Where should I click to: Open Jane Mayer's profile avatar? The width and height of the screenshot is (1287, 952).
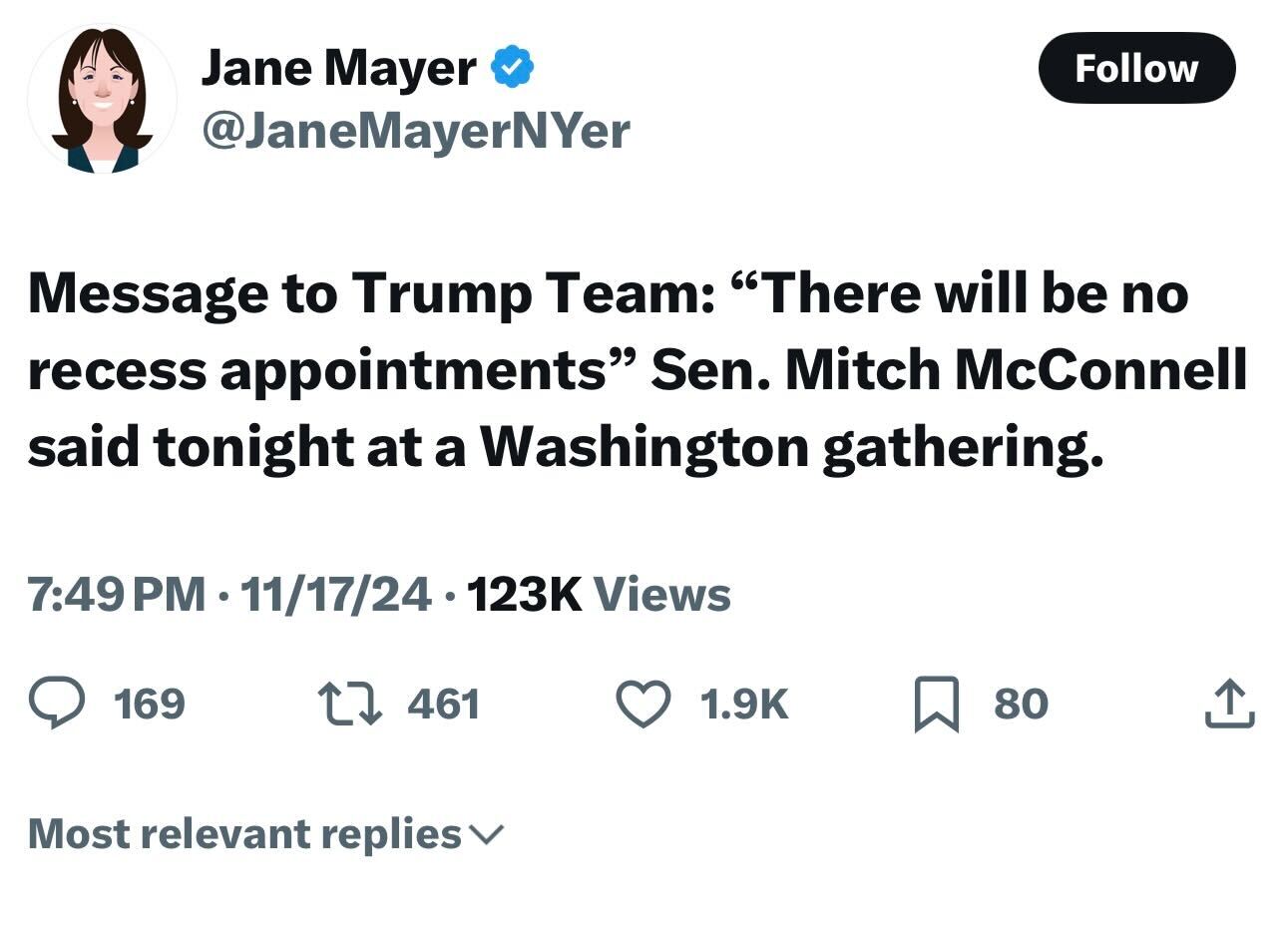(x=102, y=101)
